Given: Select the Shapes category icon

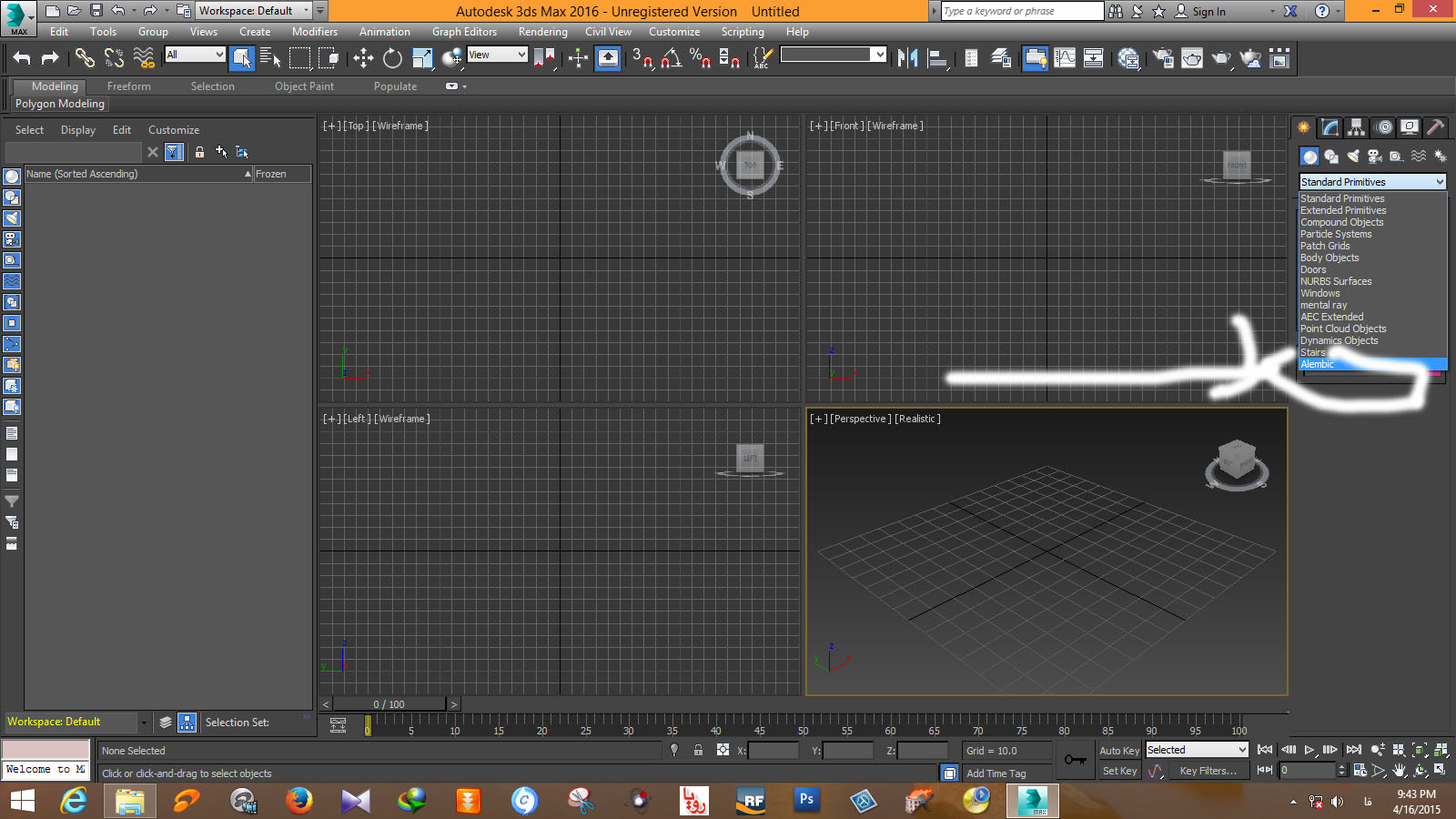Looking at the screenshot, I should [1331, 157].
